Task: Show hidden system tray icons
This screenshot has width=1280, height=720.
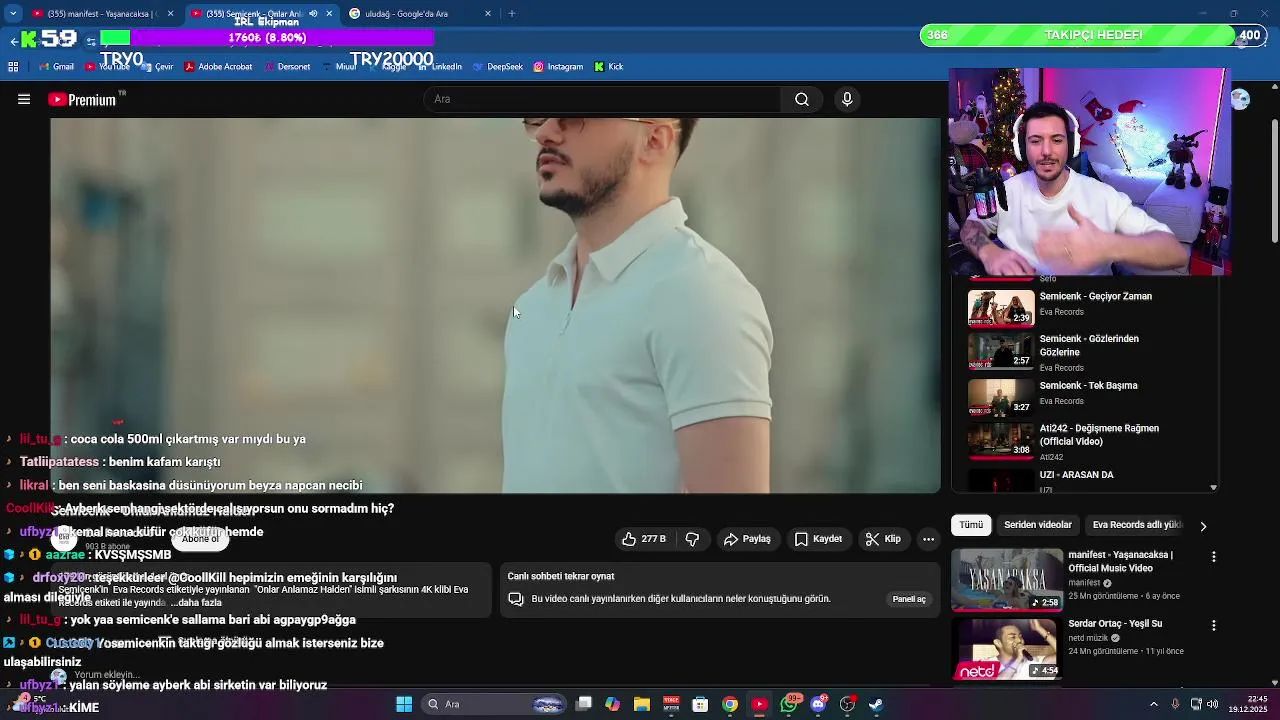Action: tap(1153, 704)
